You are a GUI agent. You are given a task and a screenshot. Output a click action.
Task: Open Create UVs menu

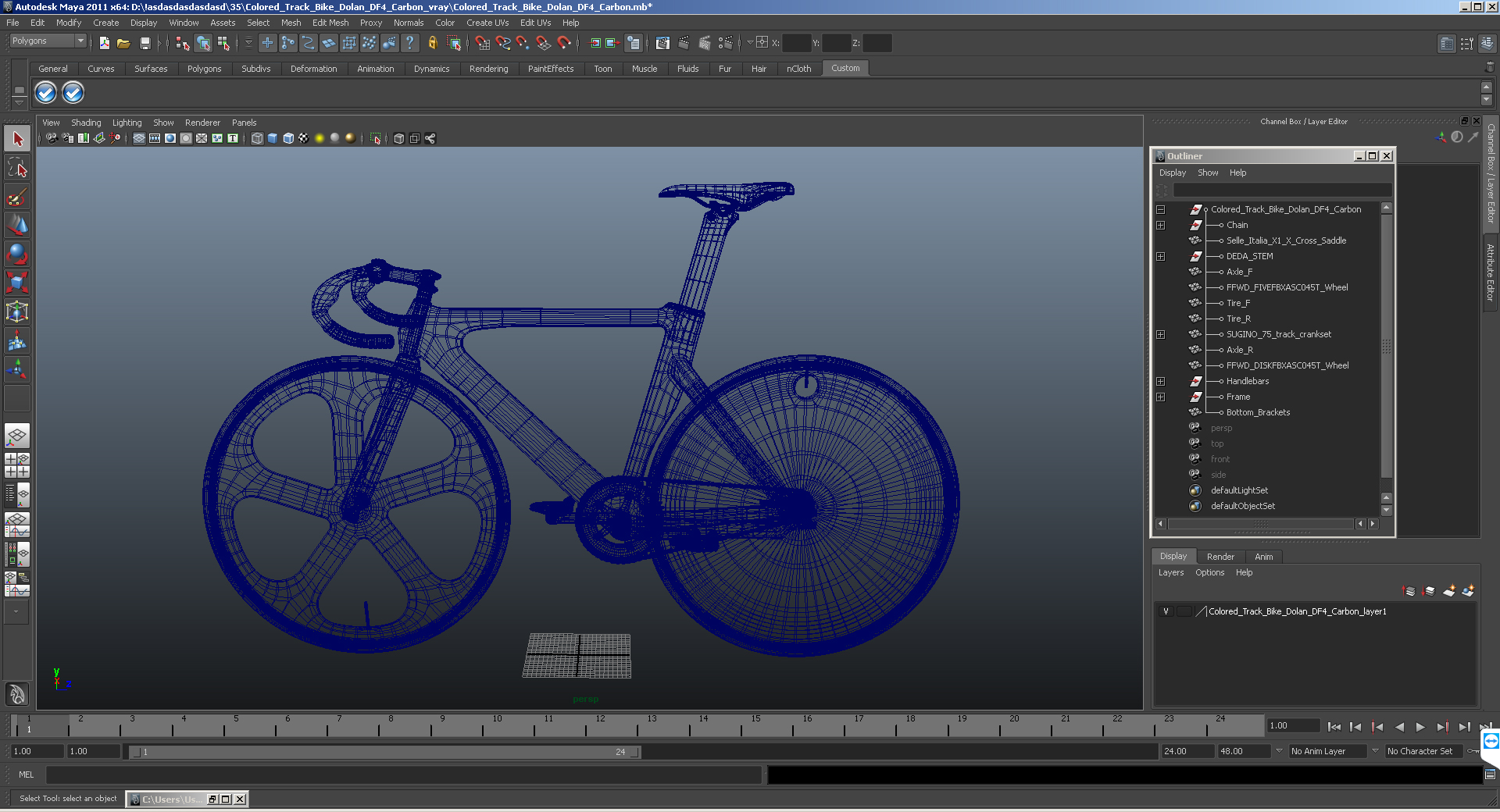click(487, 23)
